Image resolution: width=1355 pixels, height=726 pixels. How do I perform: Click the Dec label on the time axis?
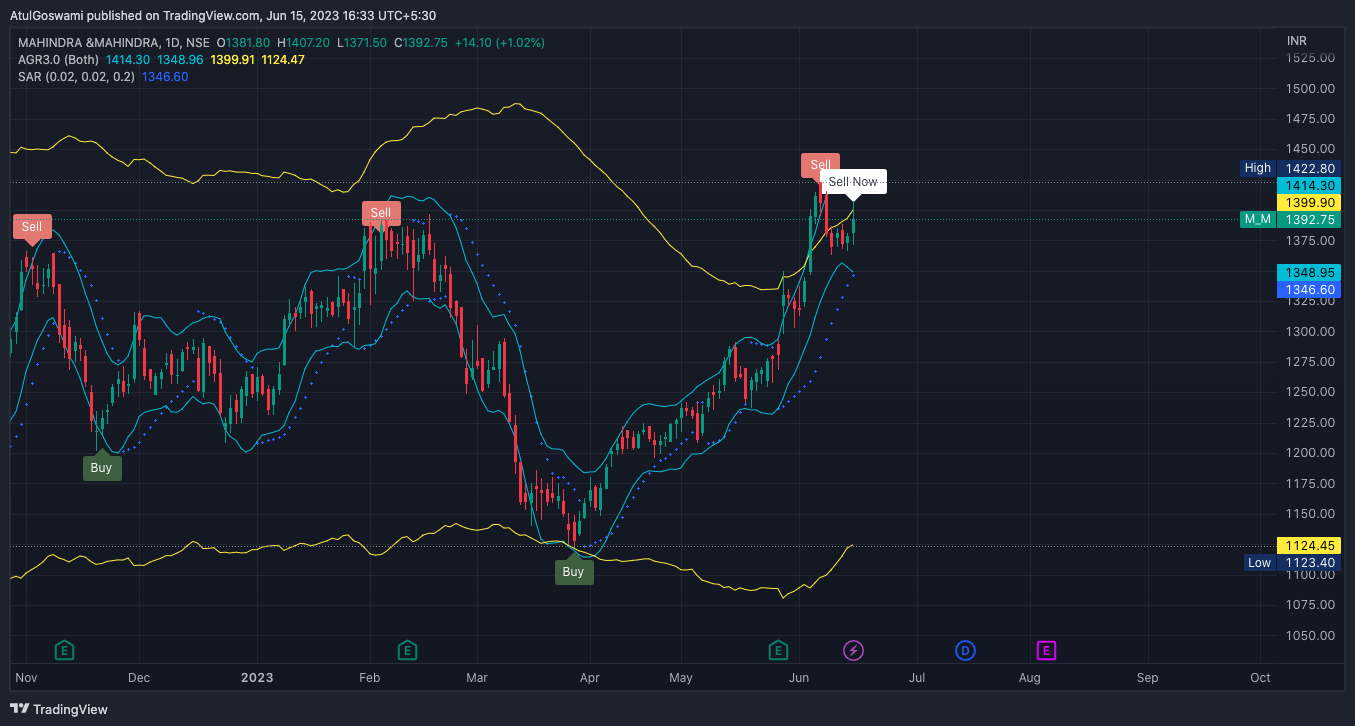(x=139, y=678)
